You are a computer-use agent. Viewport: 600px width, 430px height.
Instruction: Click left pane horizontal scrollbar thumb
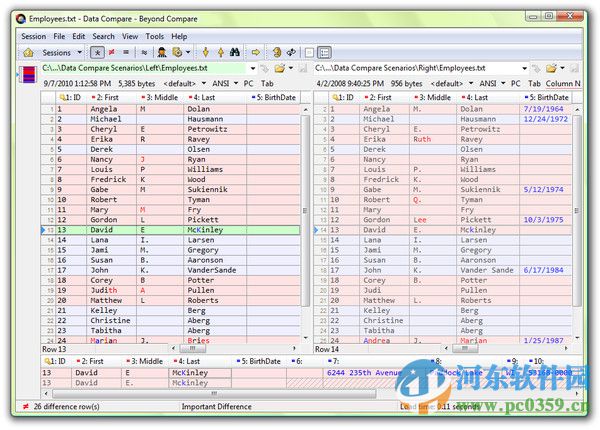click(192, 349)
